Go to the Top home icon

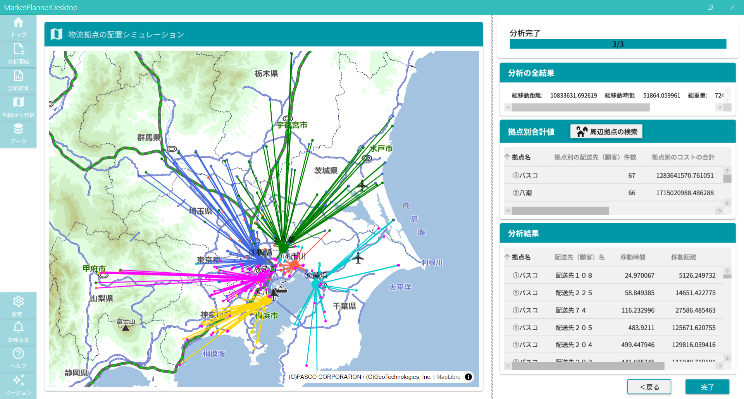click(x=18, y=28)
